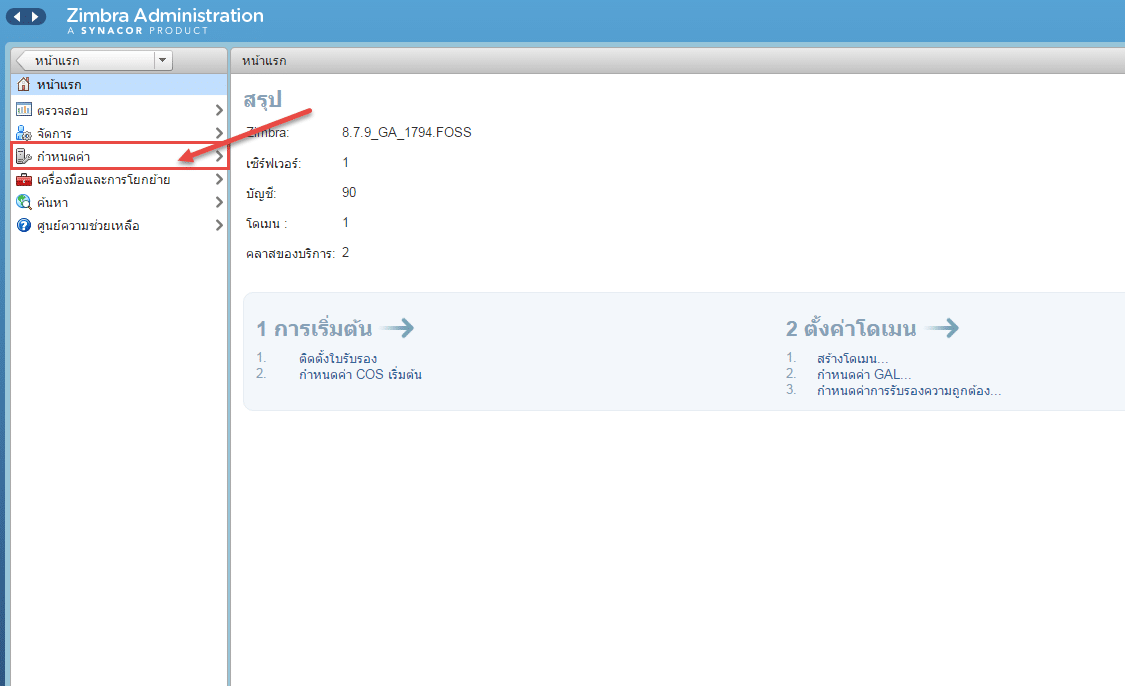
Task: Click the version text 8.7.9_GA_1794.FOSS
Action: [x=407, y=132]
